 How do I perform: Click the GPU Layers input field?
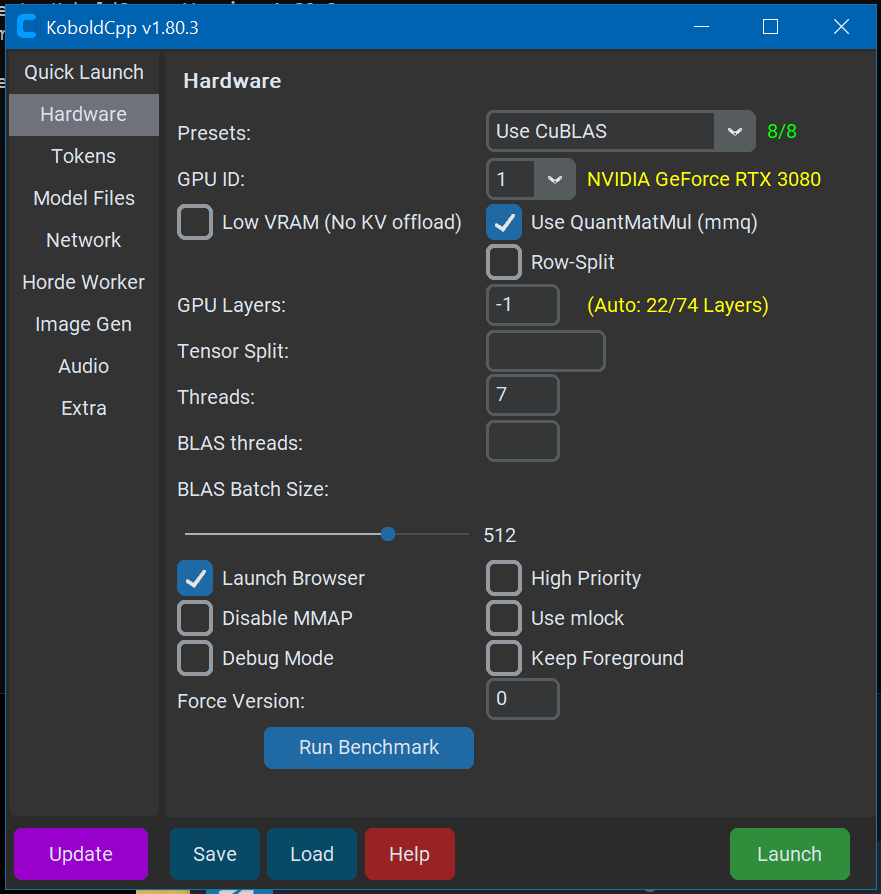pos(522,305)
